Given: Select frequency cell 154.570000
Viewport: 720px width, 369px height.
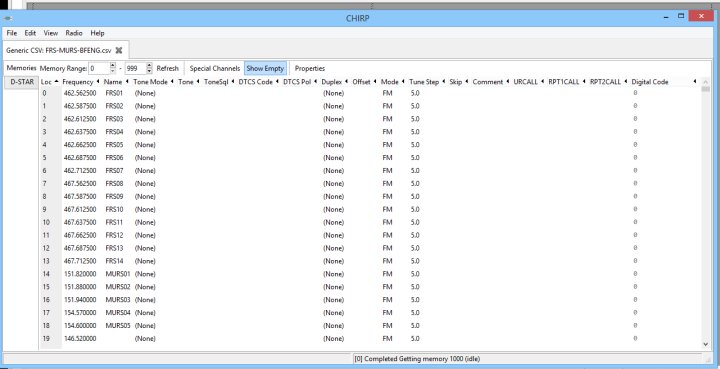Looking at the screenshot, I should [x=80, y=313].
